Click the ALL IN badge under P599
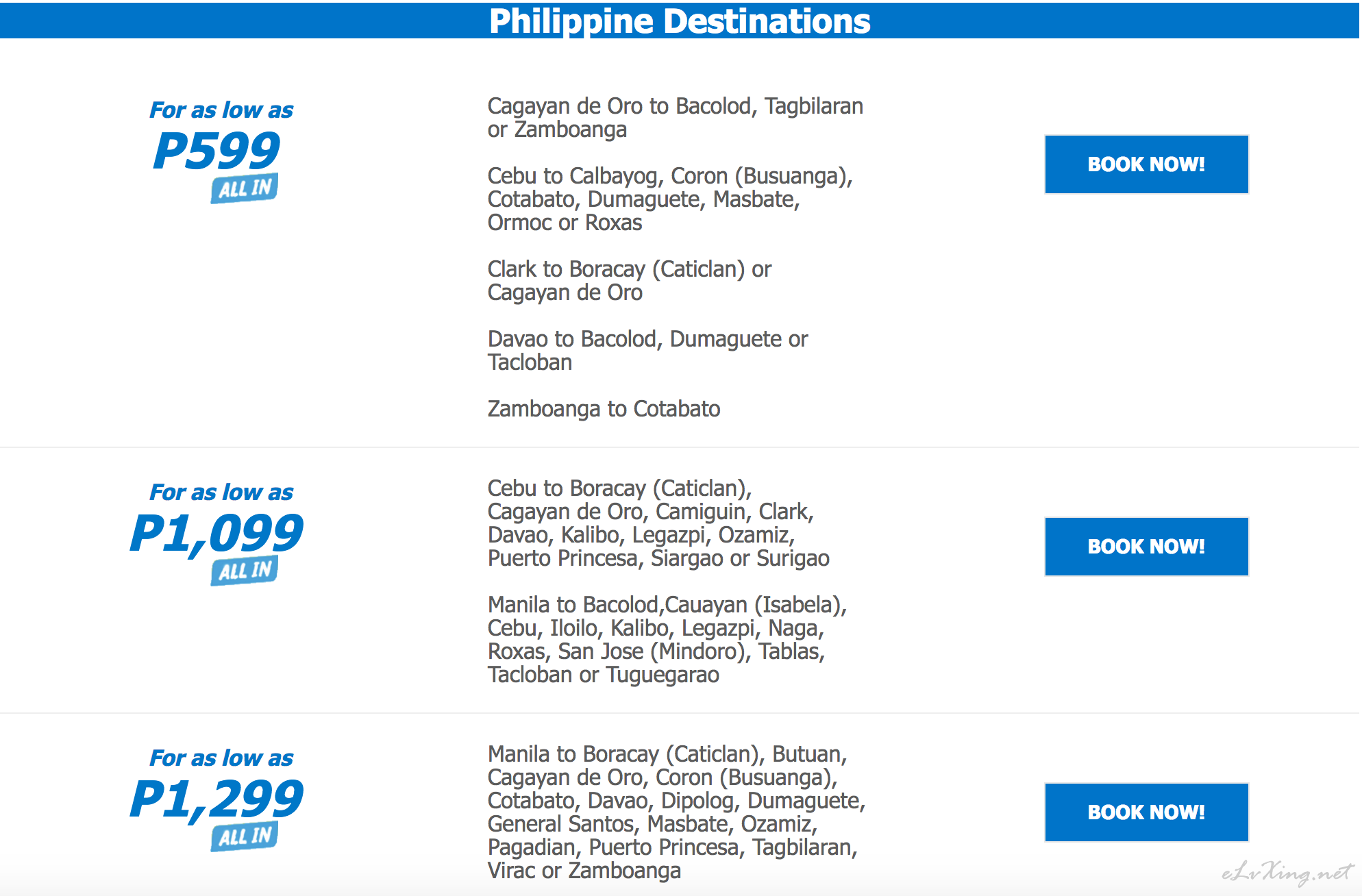Viewport: 1362px width, 896px height. [x=245, y=188]
